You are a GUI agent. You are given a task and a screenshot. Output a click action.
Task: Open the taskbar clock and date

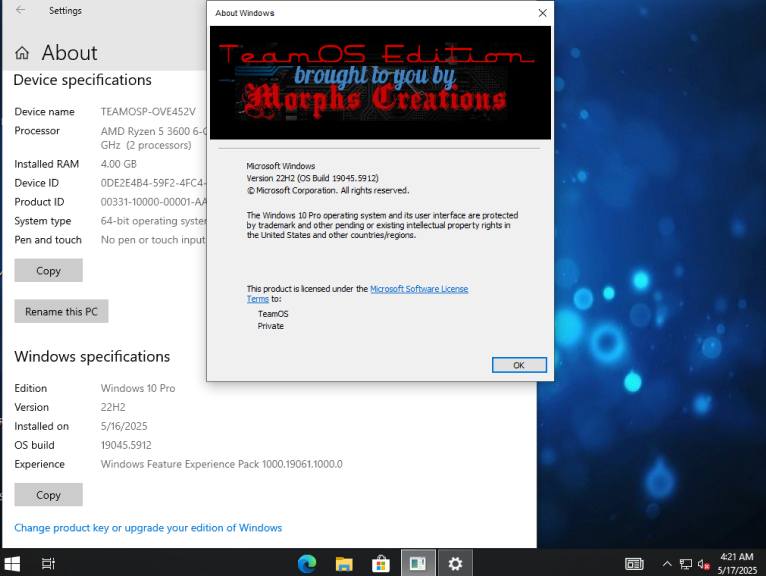click(x=737, y=563)
